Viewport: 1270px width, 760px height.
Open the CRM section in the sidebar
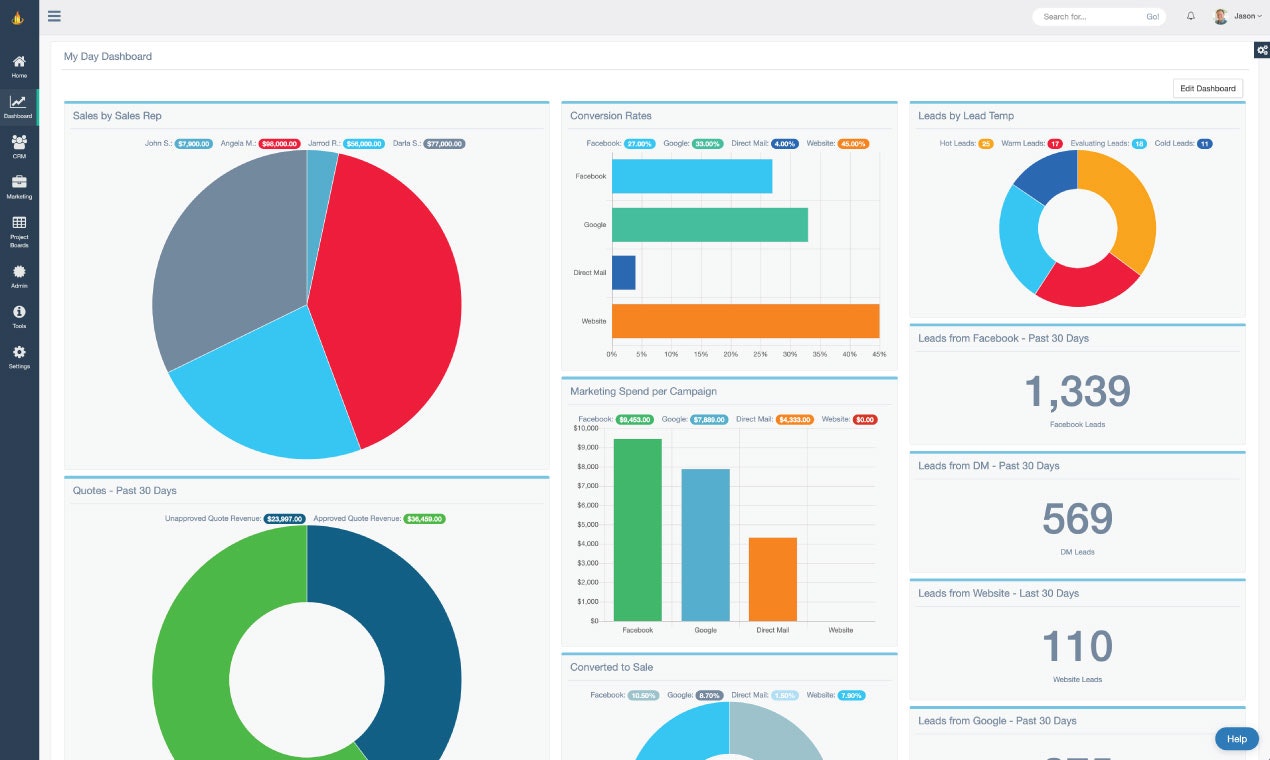pos(19,148)
